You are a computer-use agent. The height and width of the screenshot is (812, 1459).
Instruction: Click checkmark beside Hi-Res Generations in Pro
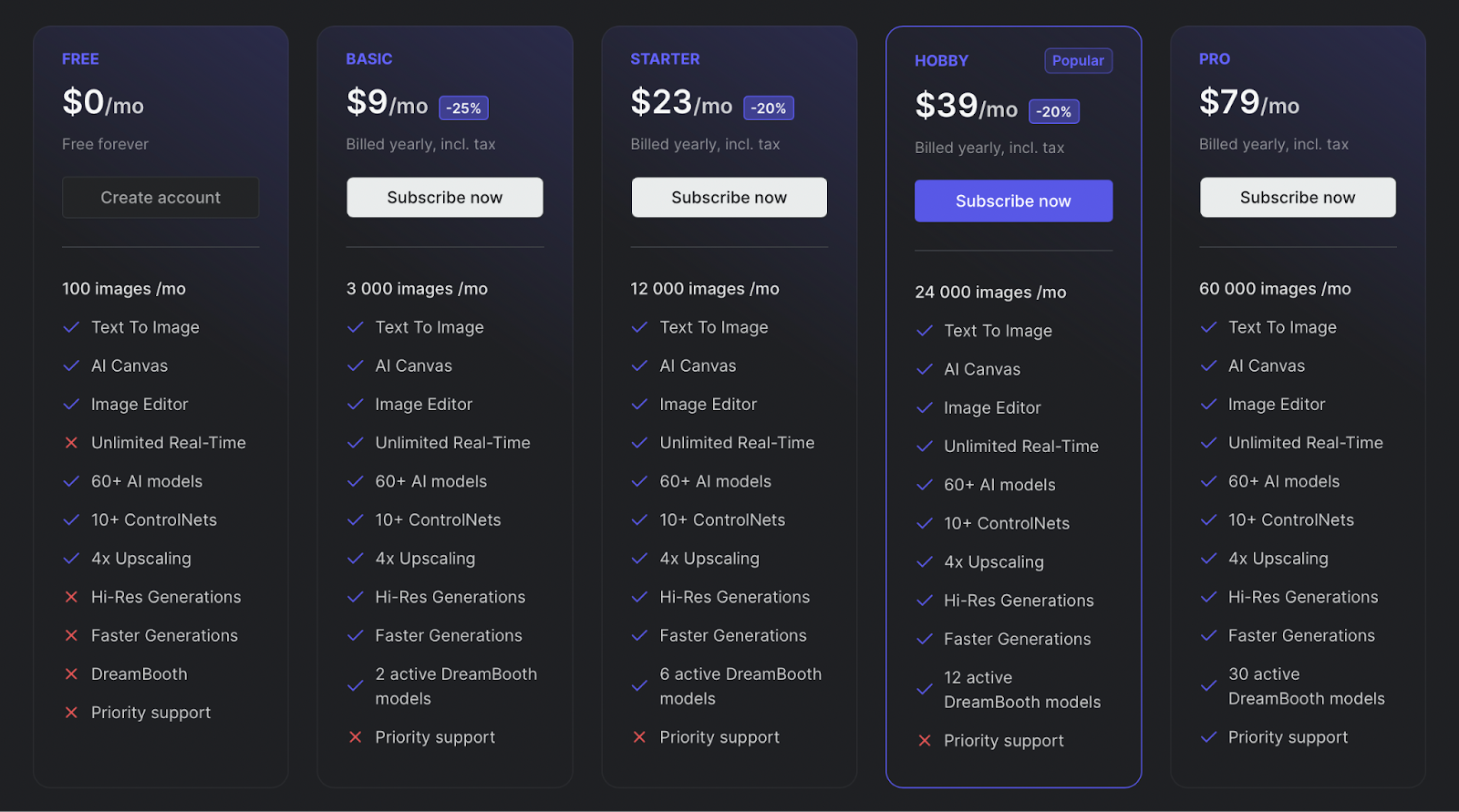(1209, 597)
